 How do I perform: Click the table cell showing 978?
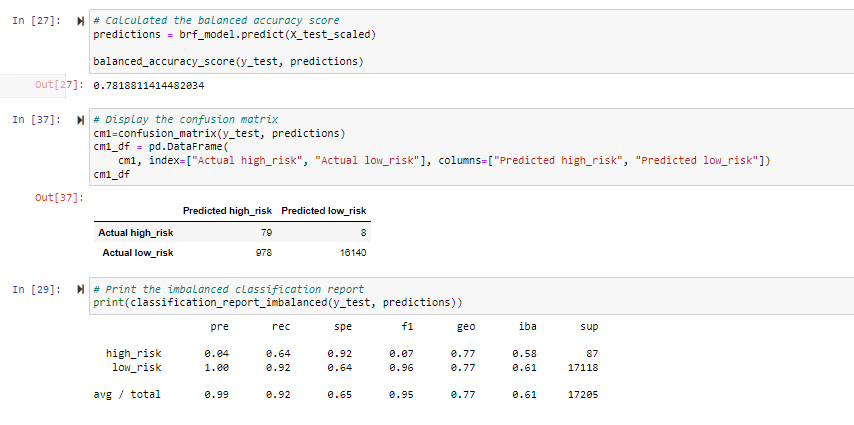264,253
